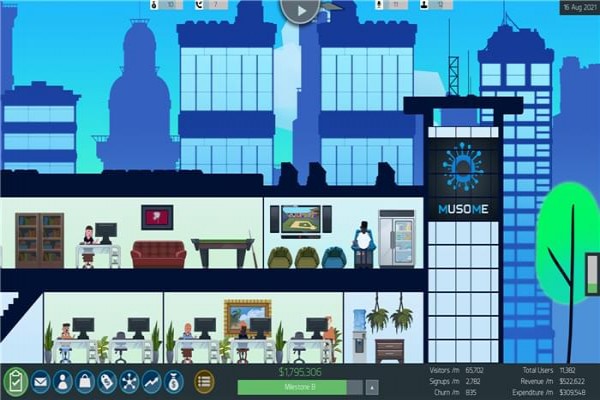Select the MUSOME building sign
600x400 pixels.
(x=463, y=179)
